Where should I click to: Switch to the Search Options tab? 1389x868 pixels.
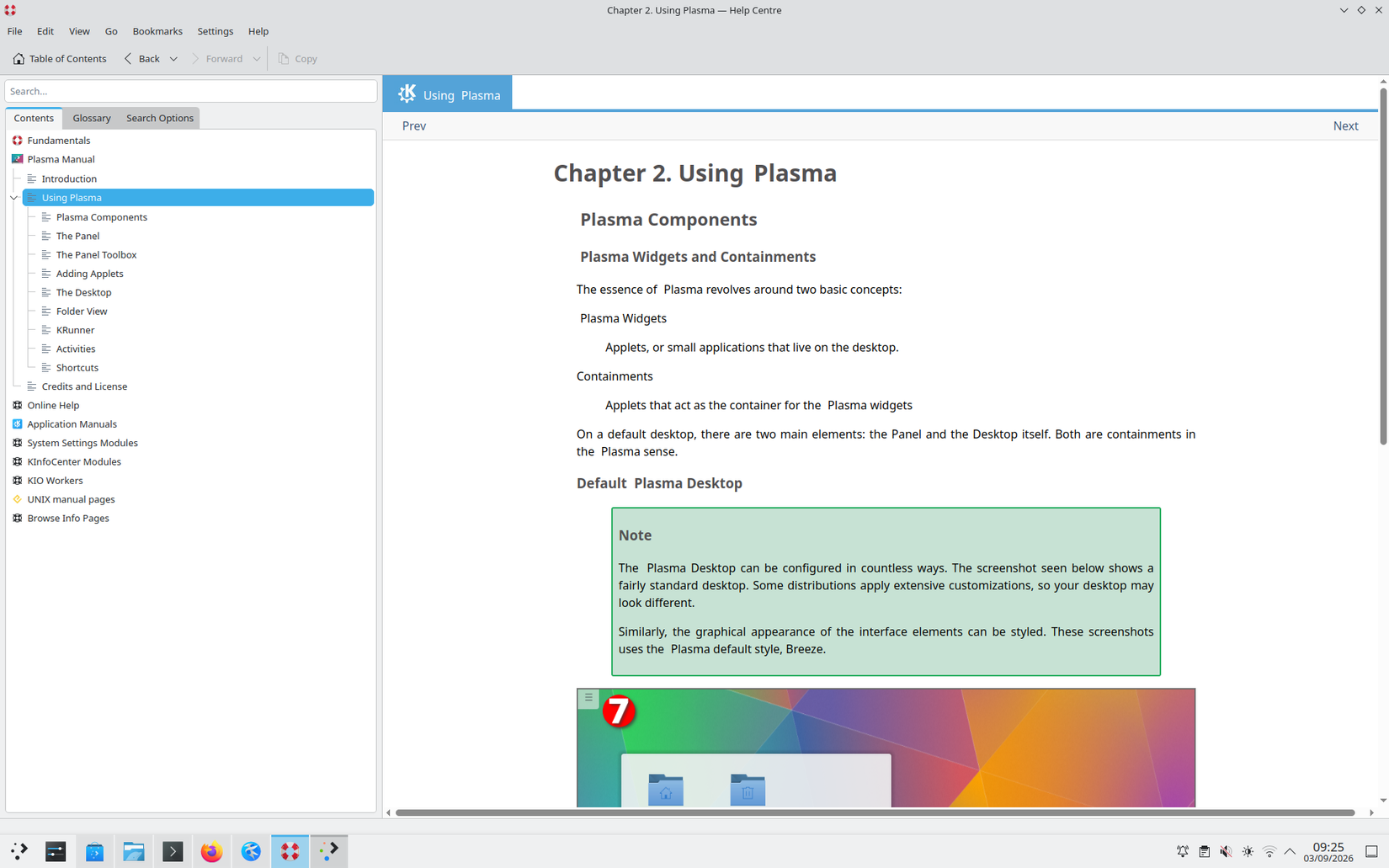160,118
